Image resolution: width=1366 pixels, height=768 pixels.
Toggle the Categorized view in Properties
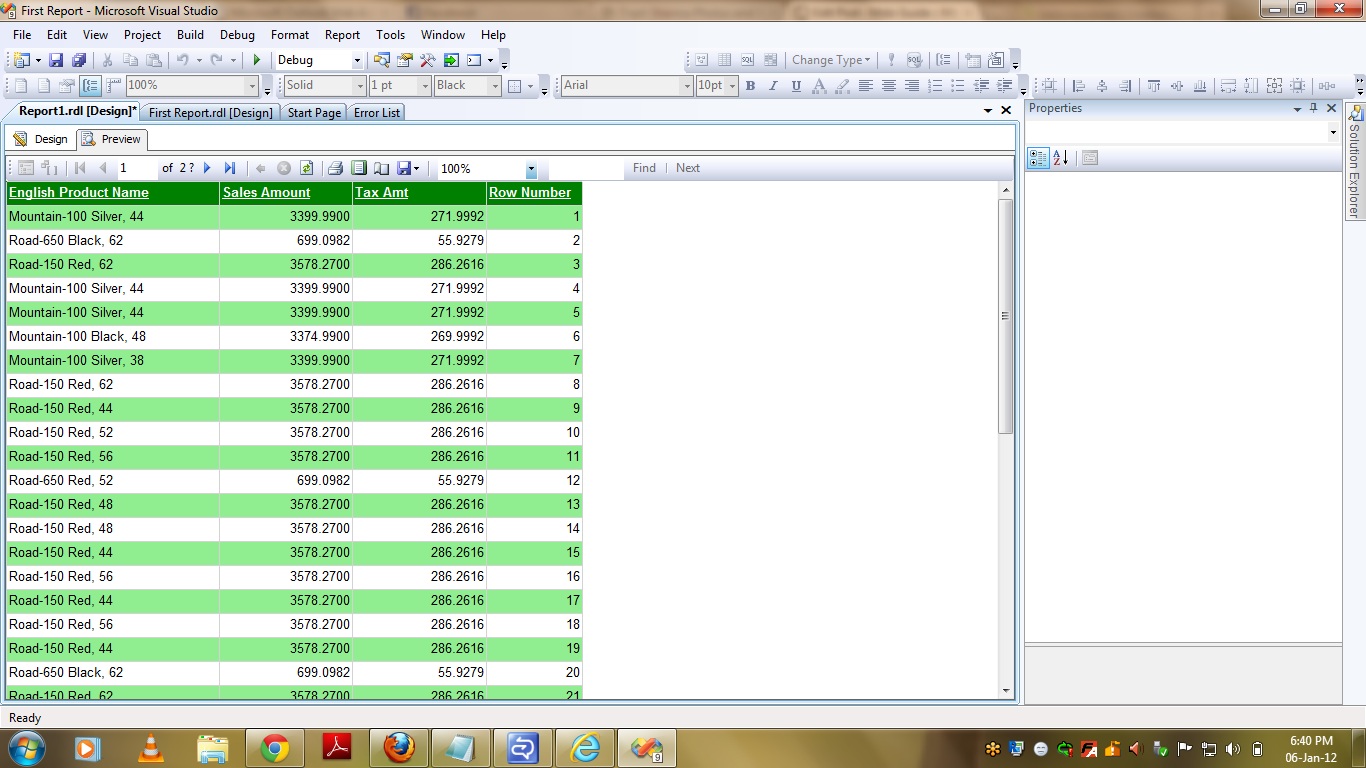pos(1037,158)
